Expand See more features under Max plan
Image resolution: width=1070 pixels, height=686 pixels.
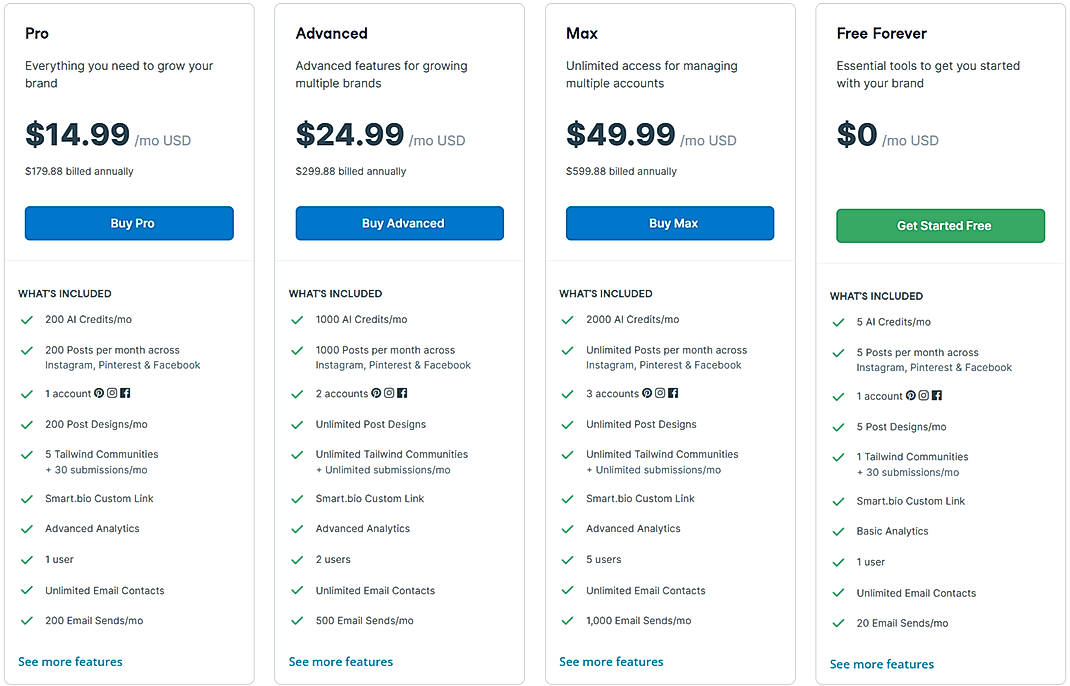click(x=611, y=662)
